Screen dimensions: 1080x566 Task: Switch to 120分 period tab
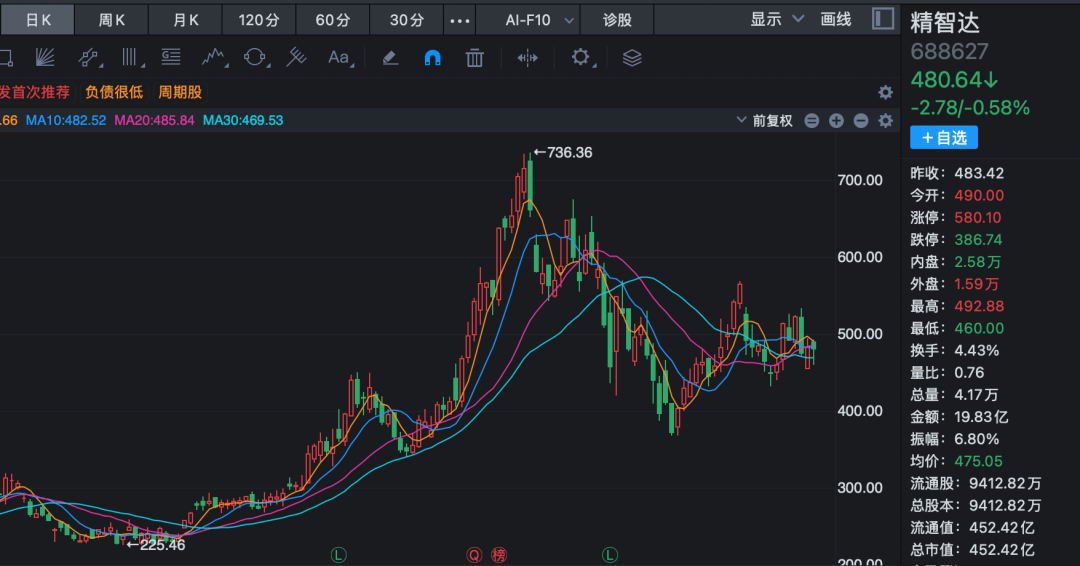pos(259,20)
